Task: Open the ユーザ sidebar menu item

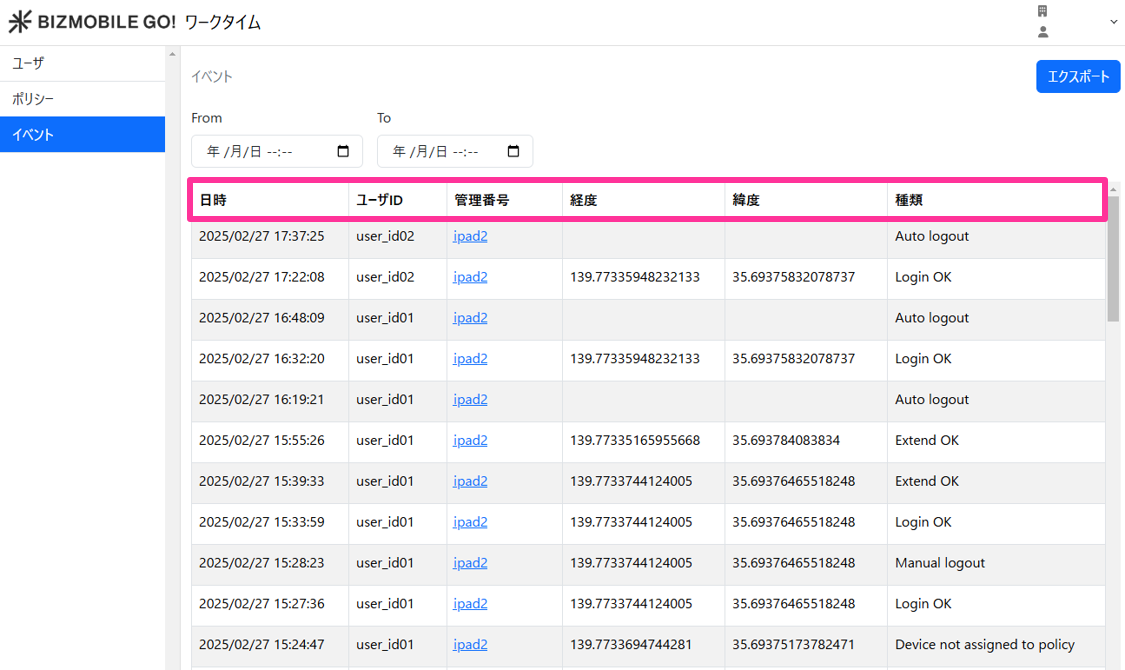Action: pos(82,63)
